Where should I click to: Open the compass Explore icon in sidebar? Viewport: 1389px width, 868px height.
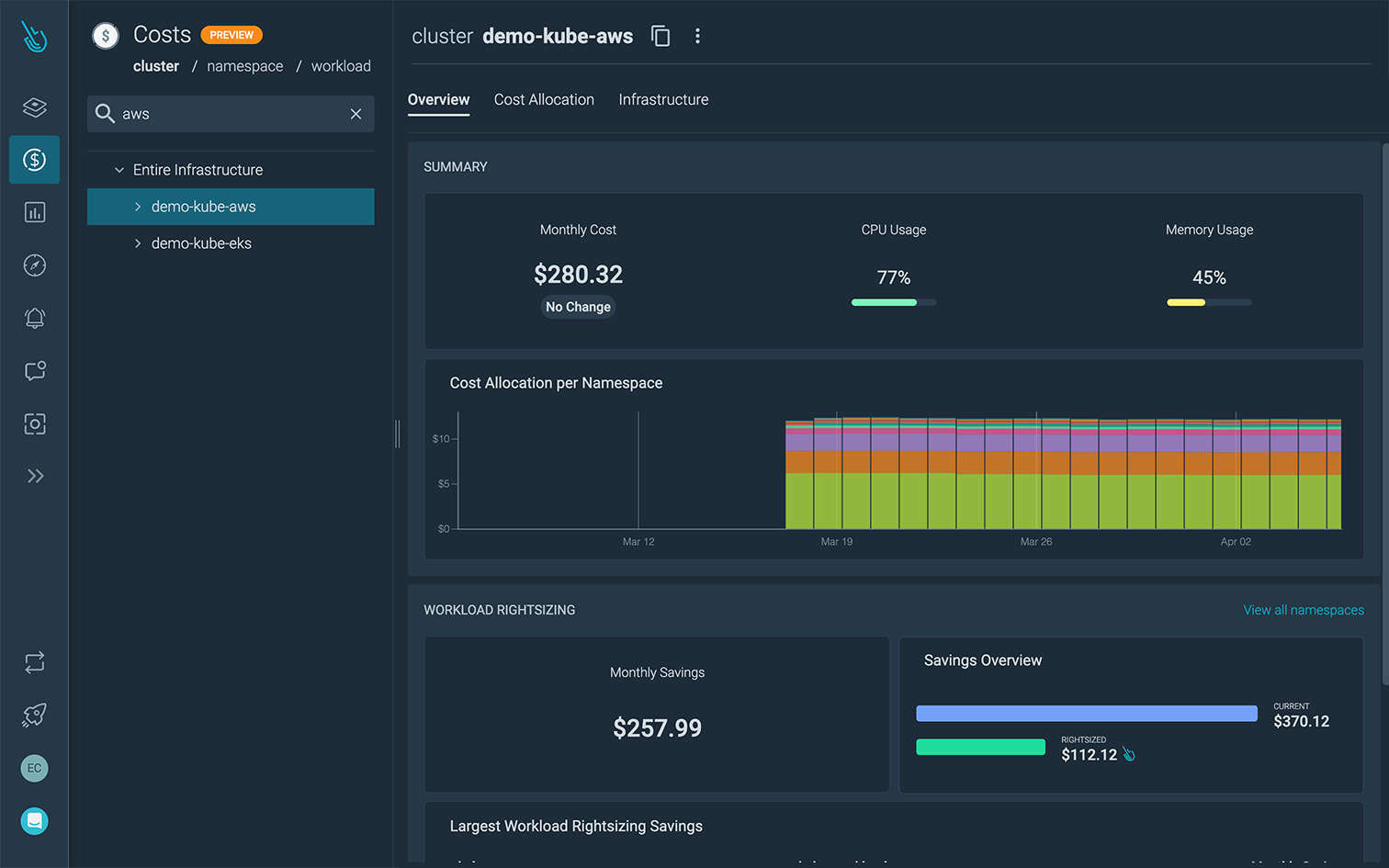pos(34,265)
